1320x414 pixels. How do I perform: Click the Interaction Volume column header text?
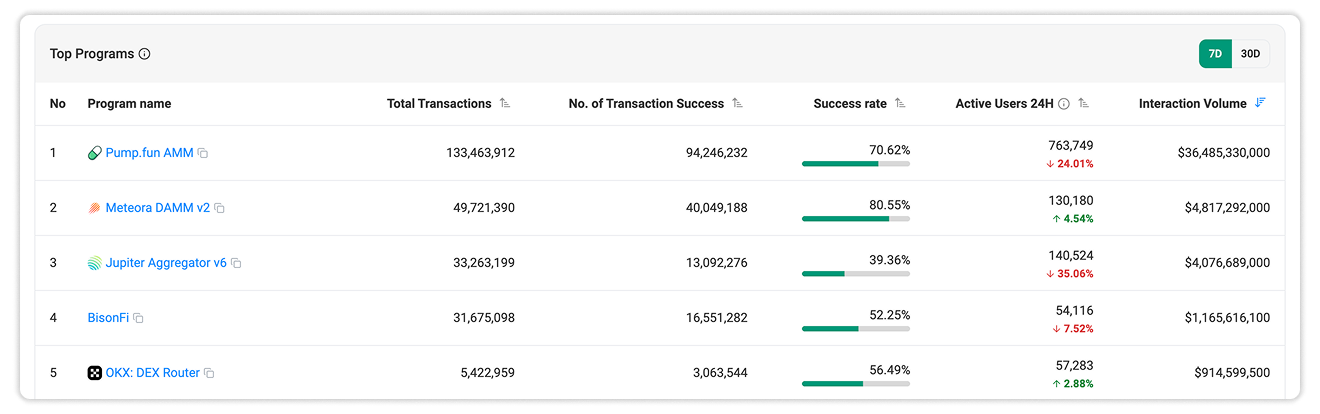[x=1193, y=103]
